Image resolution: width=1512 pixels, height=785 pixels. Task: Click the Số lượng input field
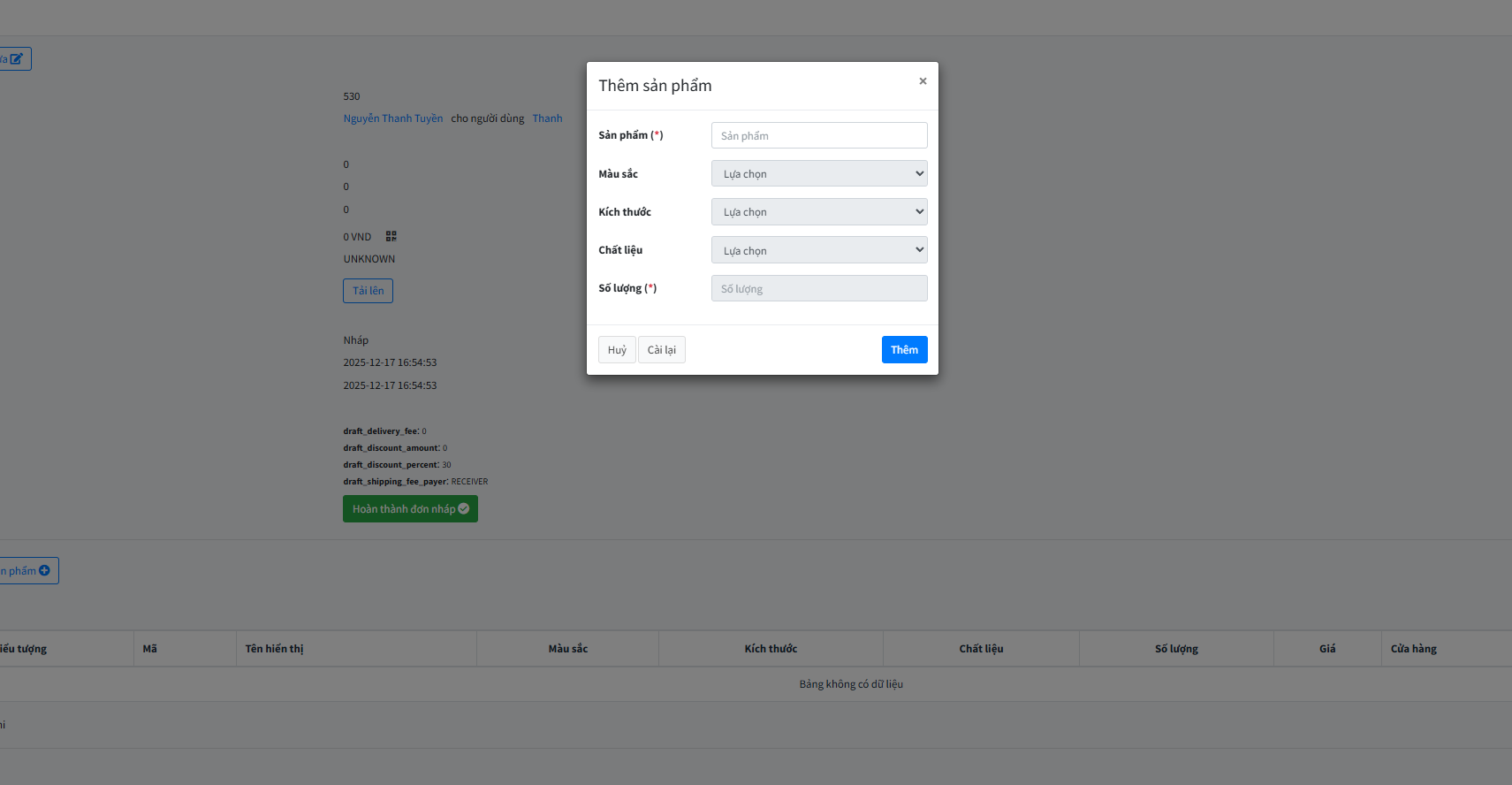(x=818, y=288)
